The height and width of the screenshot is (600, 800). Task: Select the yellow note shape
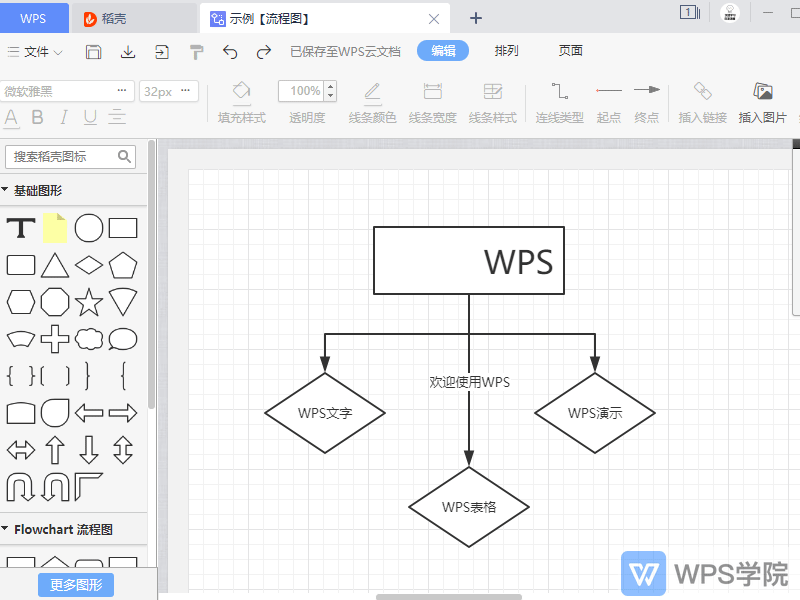(55, 228)
